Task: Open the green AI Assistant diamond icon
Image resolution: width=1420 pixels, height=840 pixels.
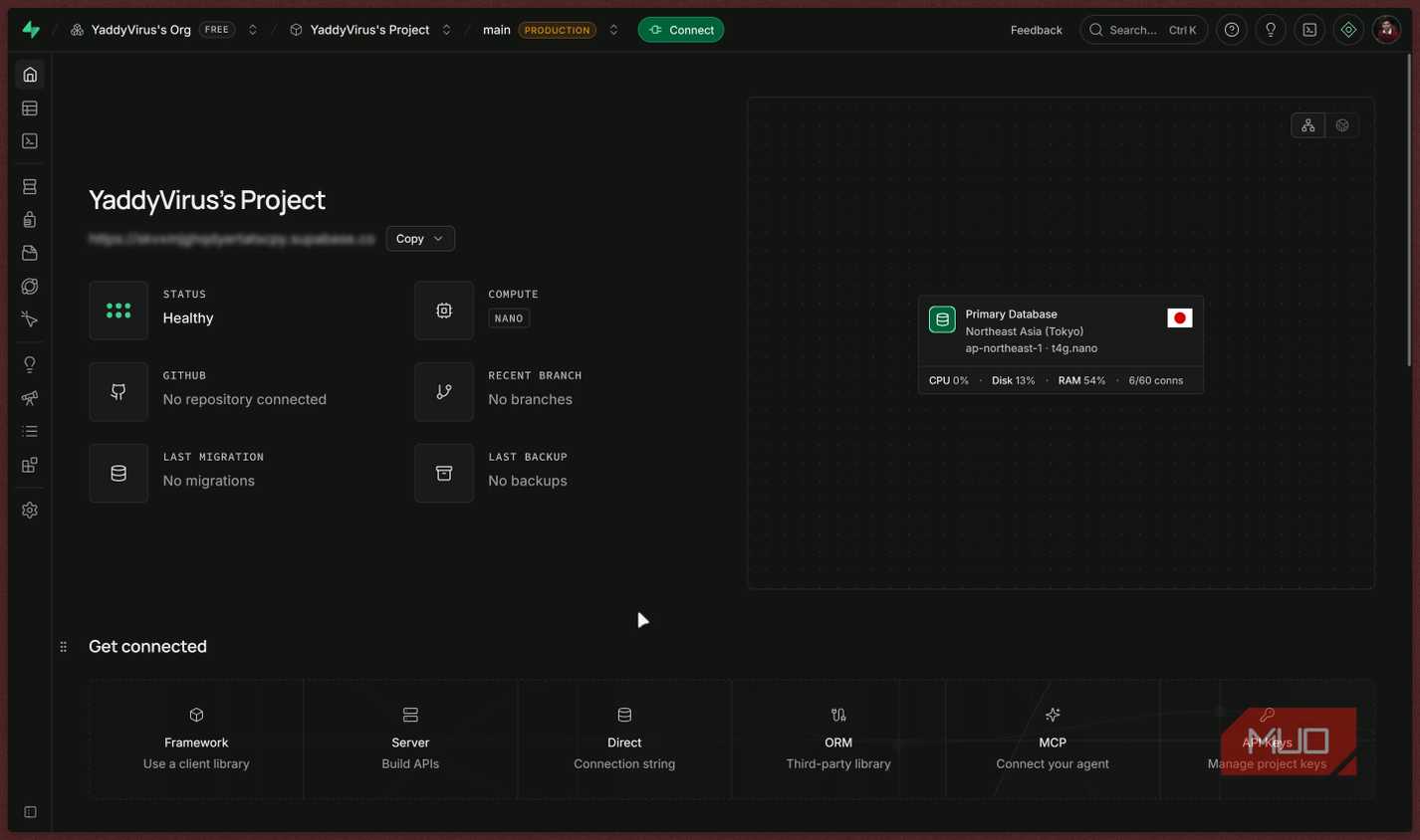Action: point(1348,30)
